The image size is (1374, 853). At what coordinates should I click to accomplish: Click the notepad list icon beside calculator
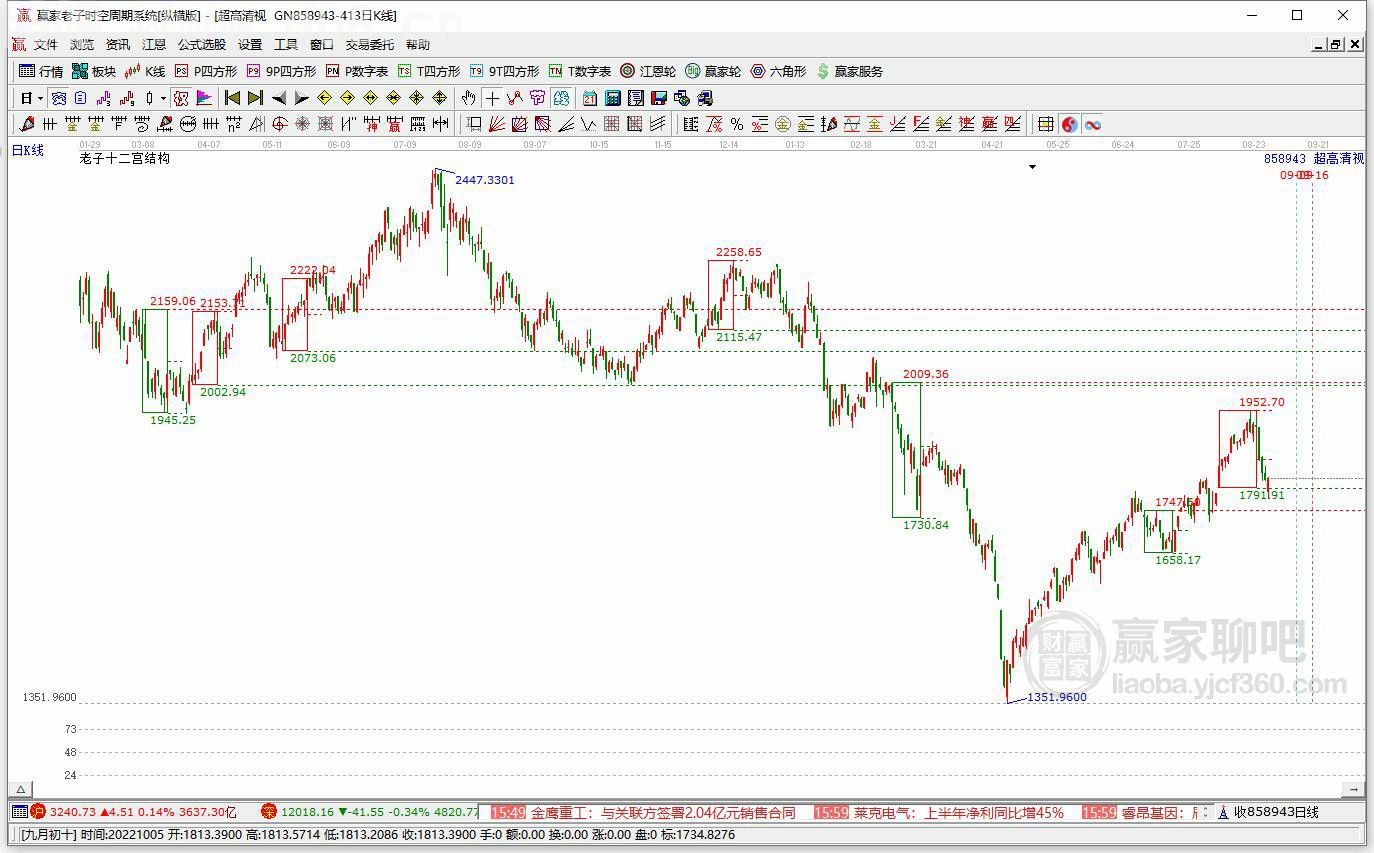[x=636, y=98]
